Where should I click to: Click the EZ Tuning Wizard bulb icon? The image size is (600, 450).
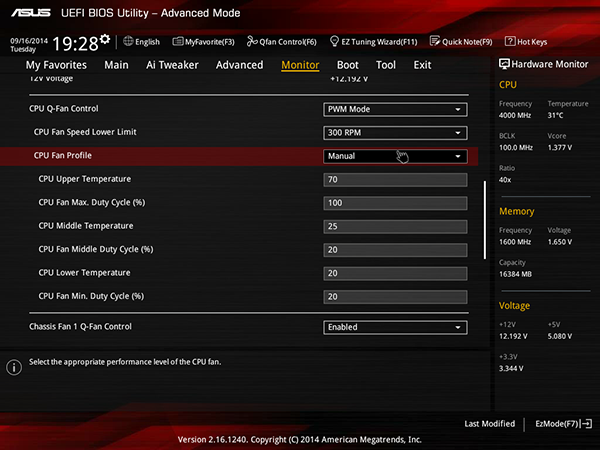click(334, 41)
